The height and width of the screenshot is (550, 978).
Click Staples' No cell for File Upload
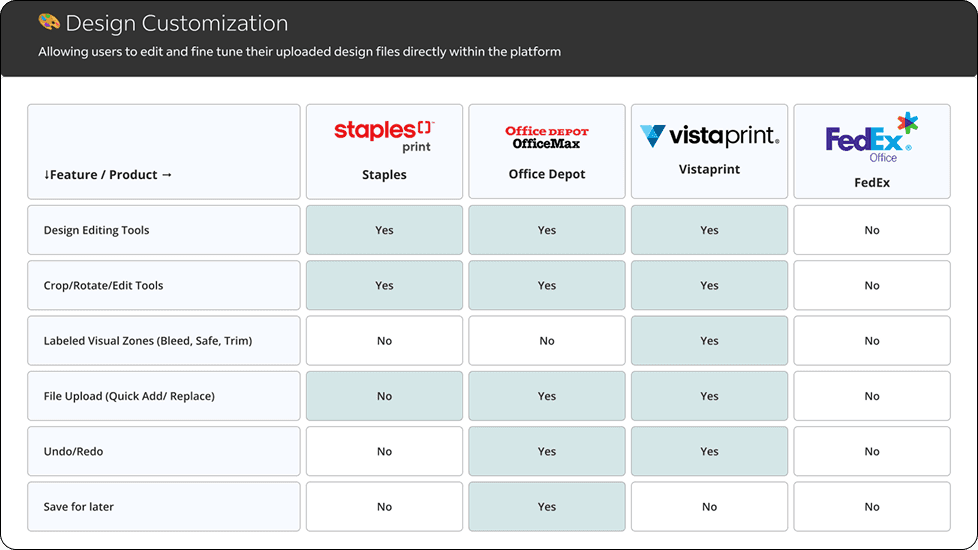click(x=384, y=396)
